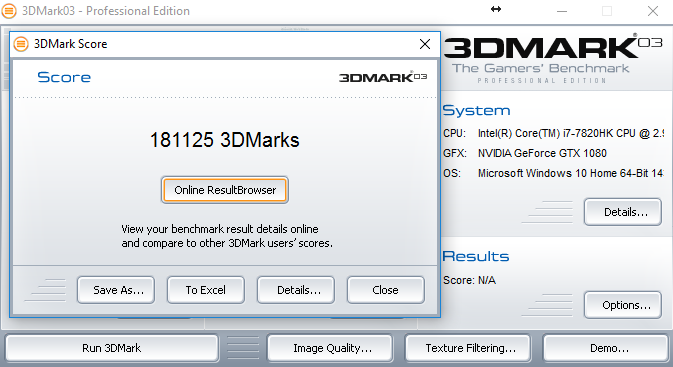Open the Image Quality... tool
Viewport: 673px width, 367px height.
coord(330,348)
